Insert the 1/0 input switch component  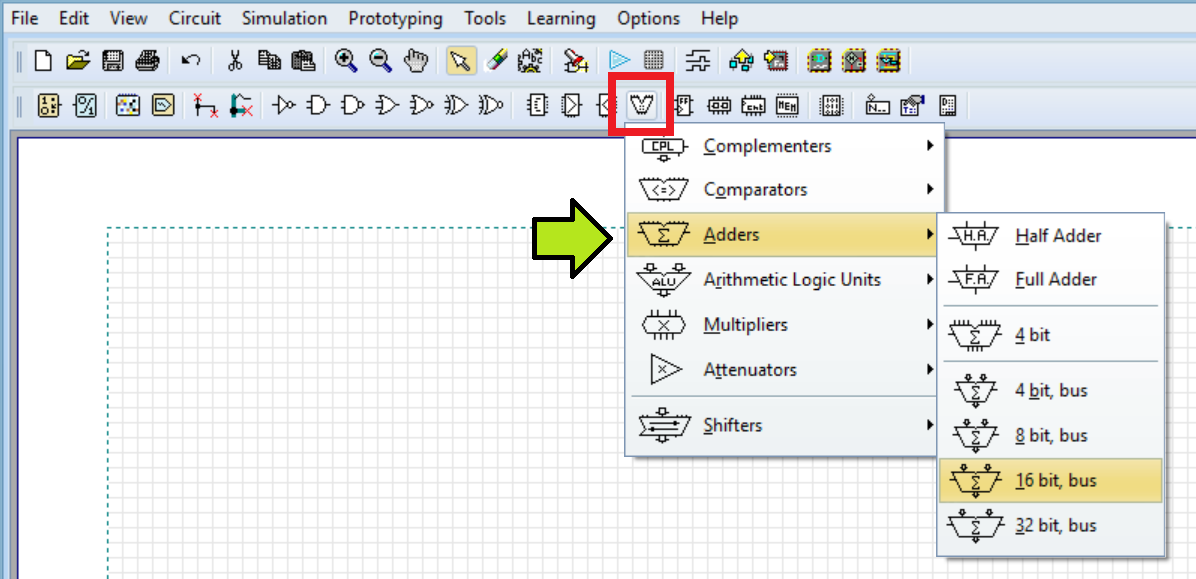48,105
